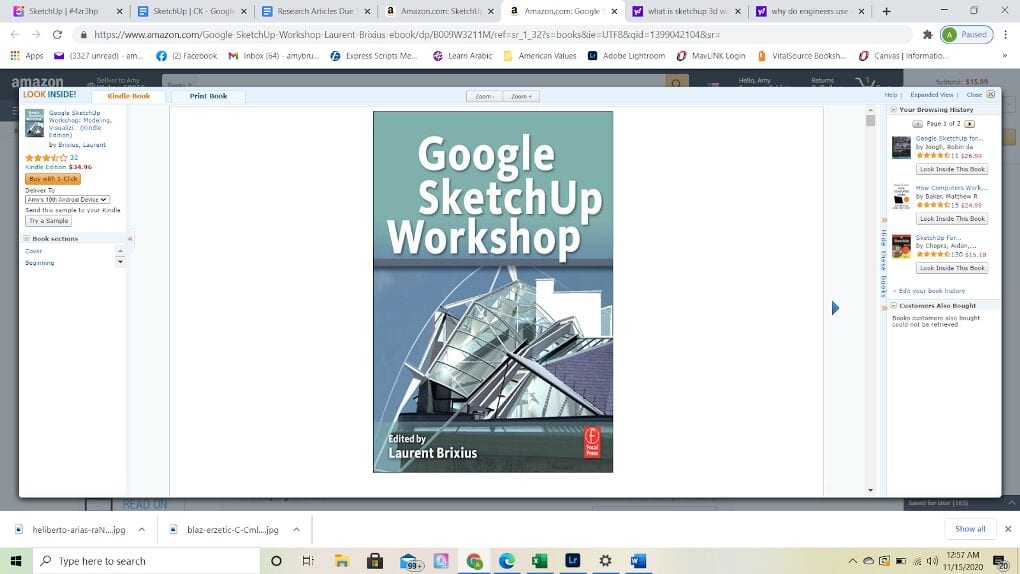Look inside SketchUp For... by Chopra
This screenshot has width=1020, height=574.
click(x=952, y=268)
